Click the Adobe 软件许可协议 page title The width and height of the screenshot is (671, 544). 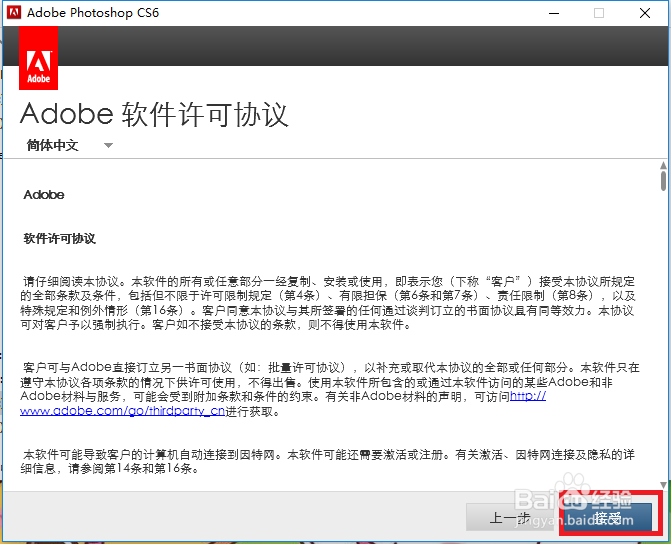tap(154, 114)
